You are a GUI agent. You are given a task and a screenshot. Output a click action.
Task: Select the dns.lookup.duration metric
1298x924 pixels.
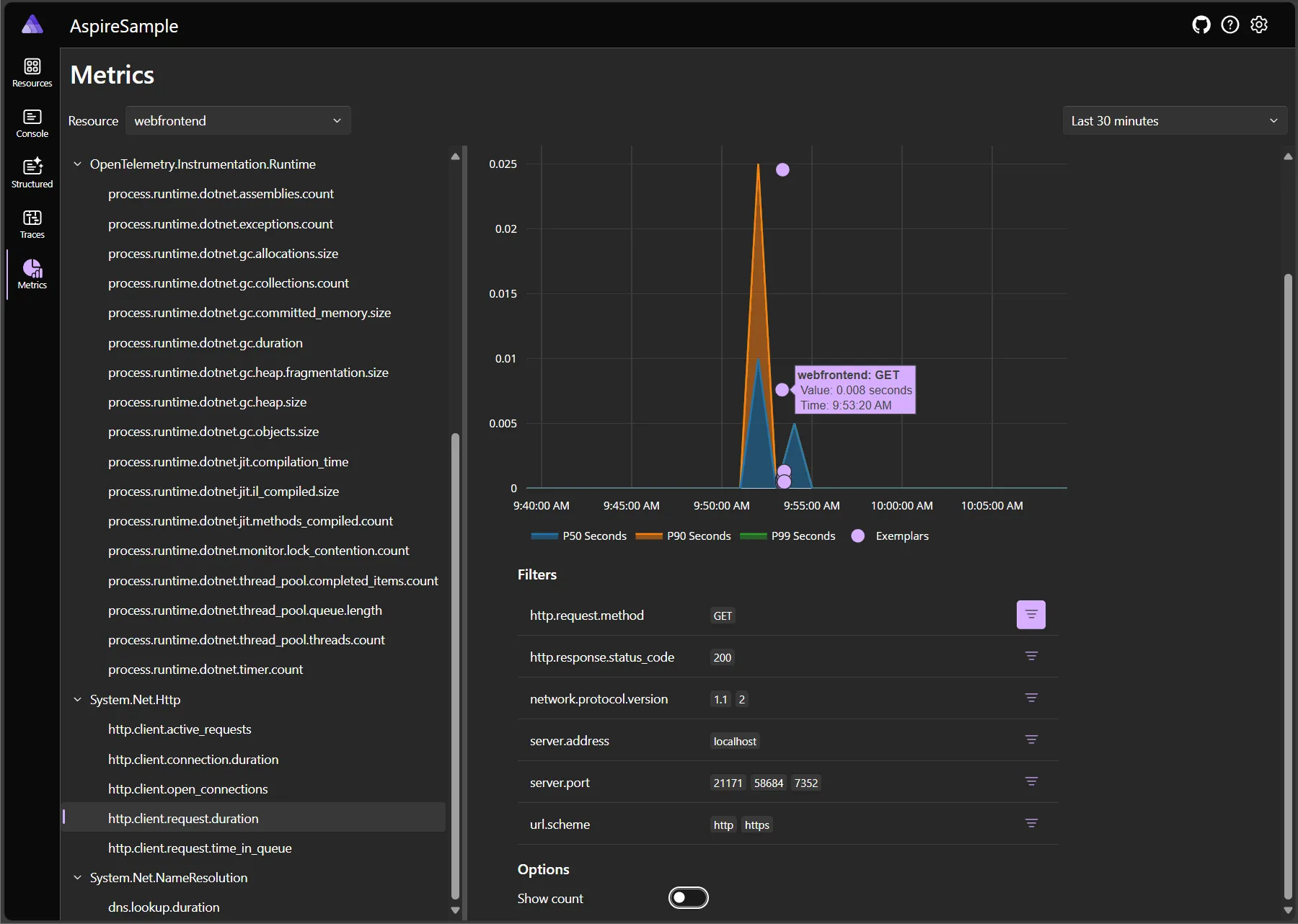pos(164,907)
